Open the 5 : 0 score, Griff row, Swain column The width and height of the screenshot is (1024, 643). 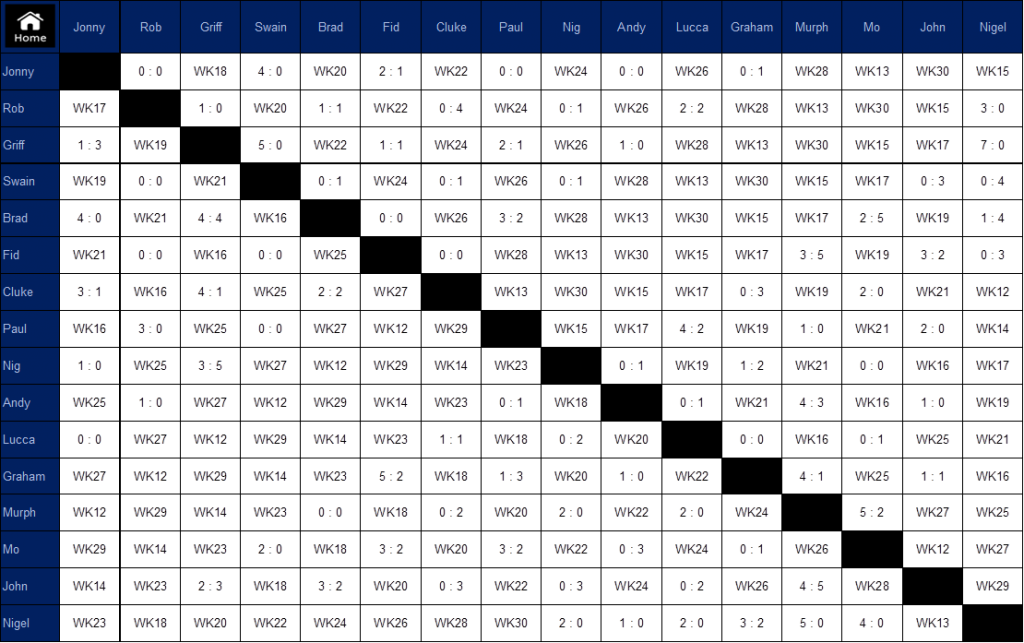click(x=270, y=145)
